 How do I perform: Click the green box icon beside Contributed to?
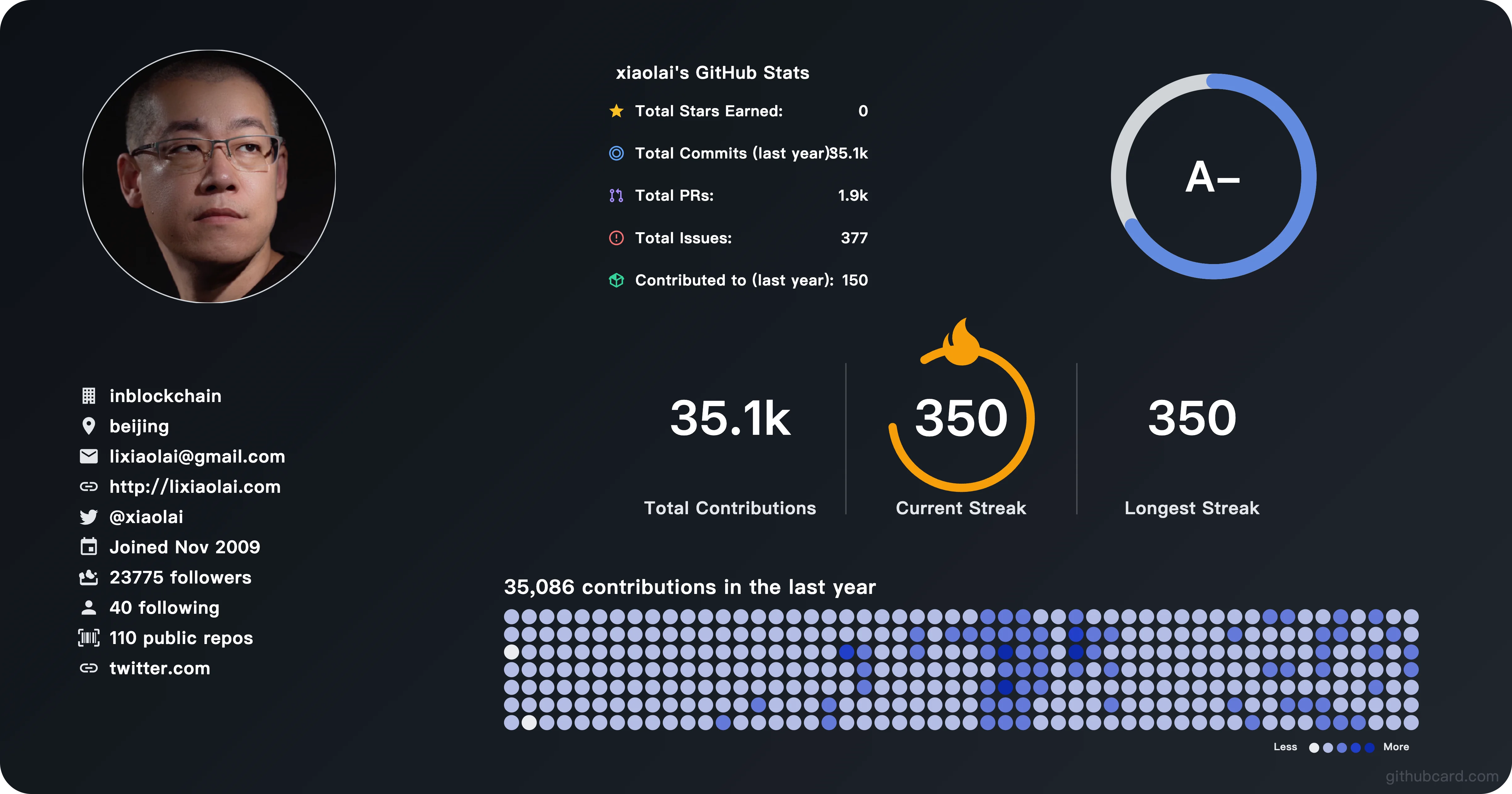coord(616,280)
